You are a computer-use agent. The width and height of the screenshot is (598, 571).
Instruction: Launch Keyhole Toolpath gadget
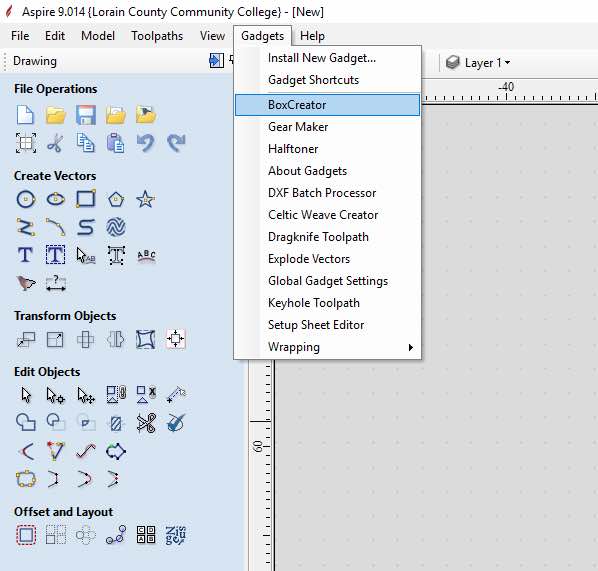click(x=327, y=303)
